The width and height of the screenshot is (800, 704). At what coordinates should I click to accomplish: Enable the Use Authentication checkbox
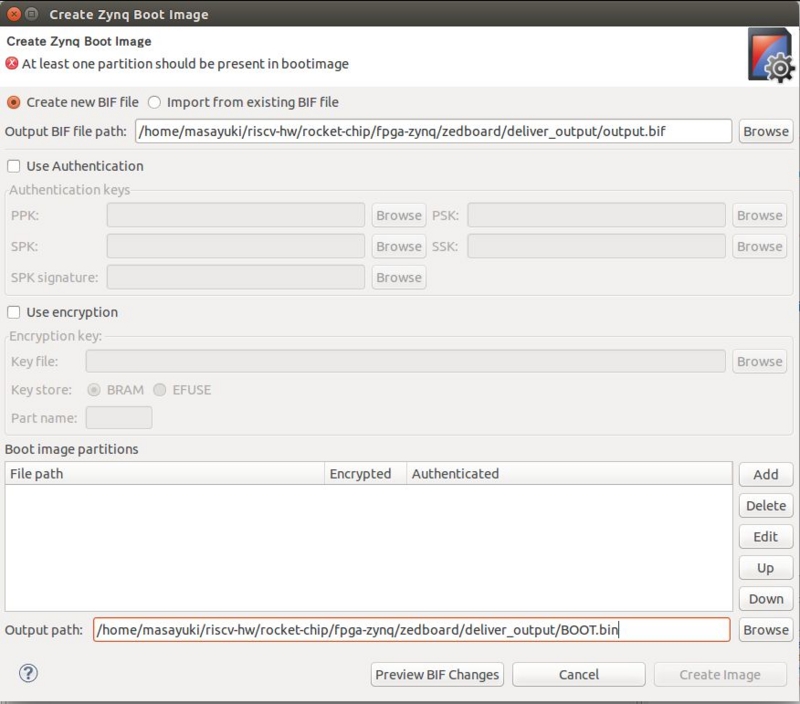point(14,166)
